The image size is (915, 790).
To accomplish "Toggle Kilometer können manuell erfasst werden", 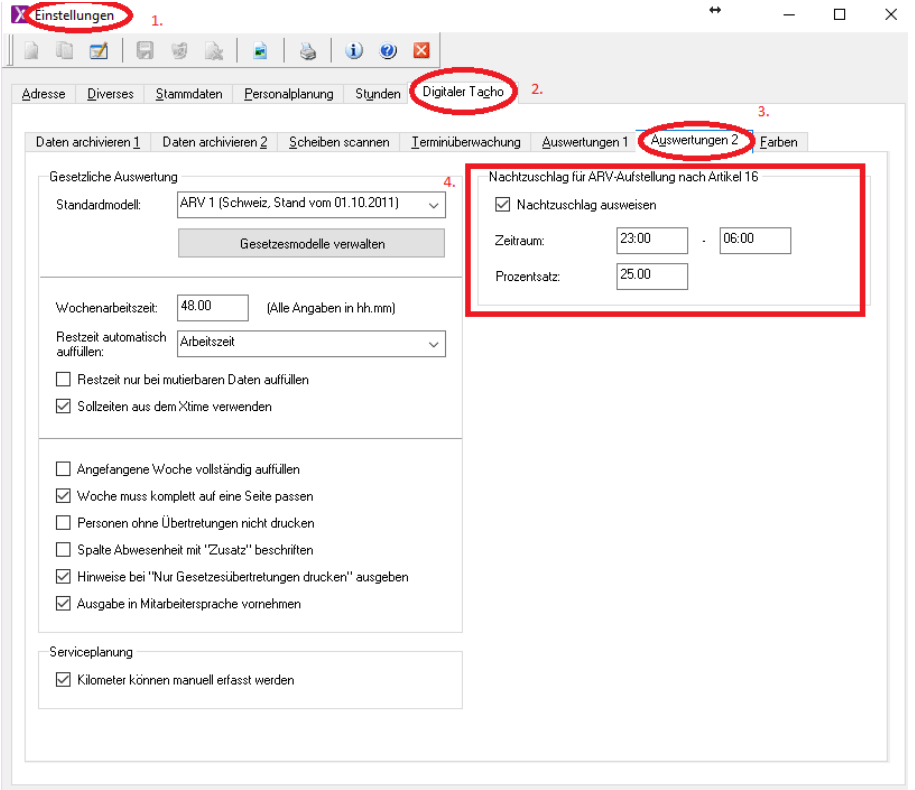I will (x=63, y=680).
